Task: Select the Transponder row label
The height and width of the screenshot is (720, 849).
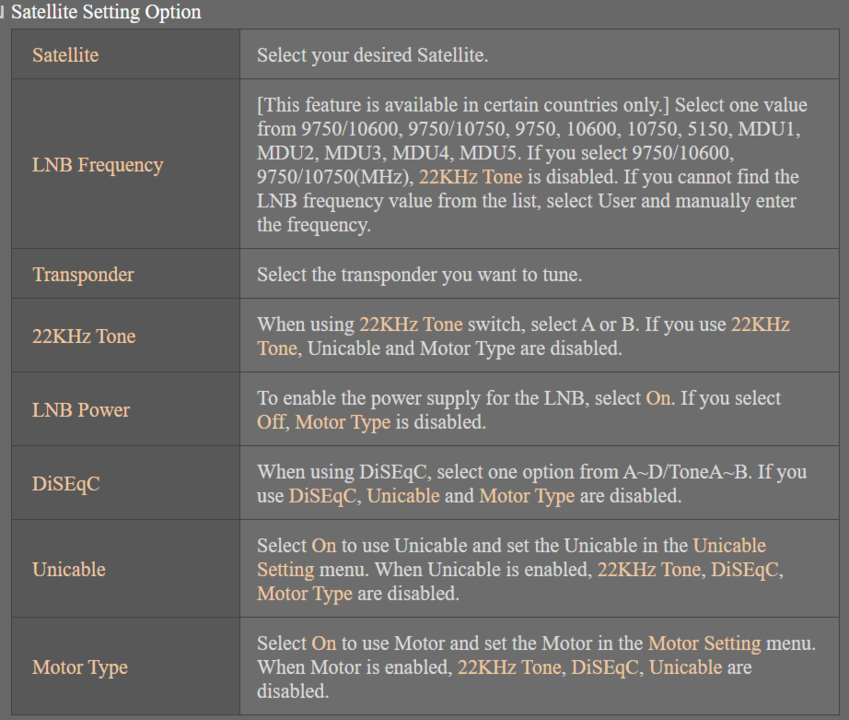Action: 83,274
